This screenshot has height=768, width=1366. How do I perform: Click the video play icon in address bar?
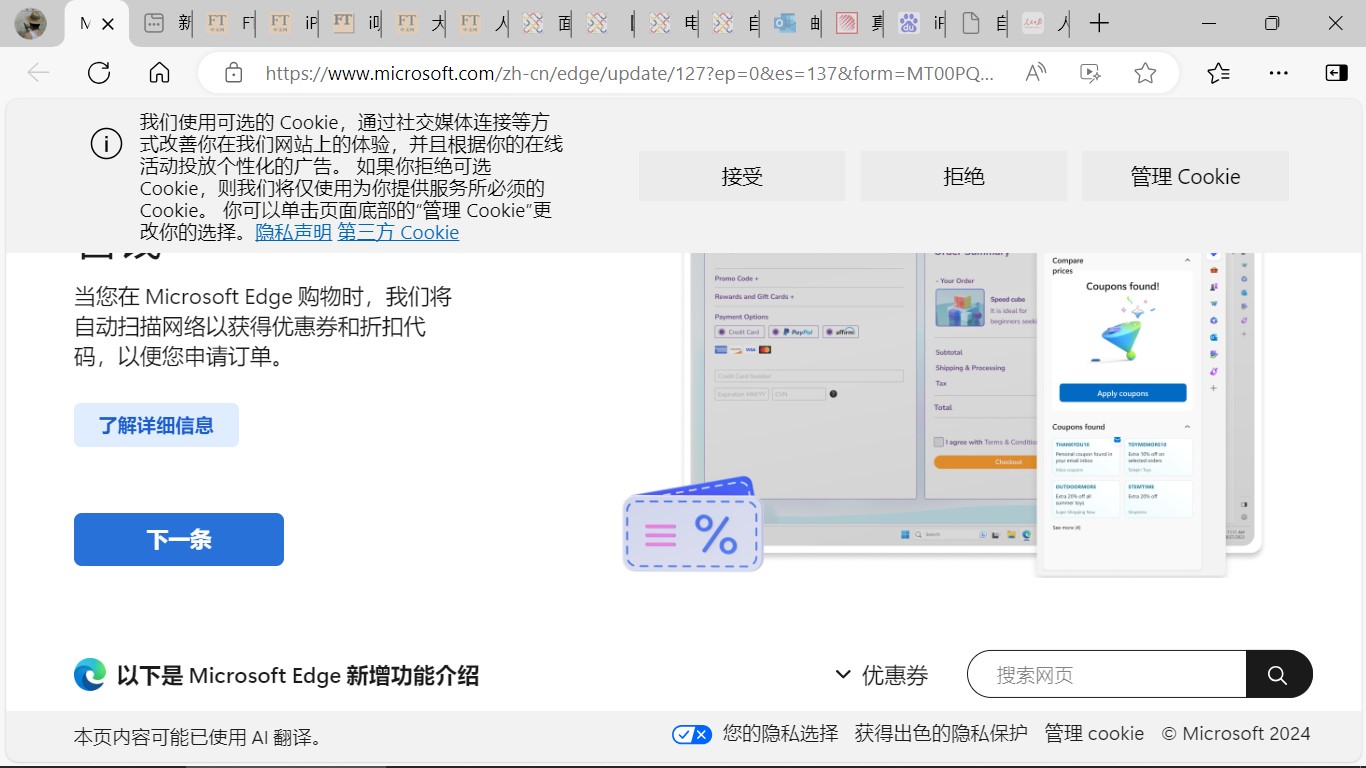click(1091, 72)
